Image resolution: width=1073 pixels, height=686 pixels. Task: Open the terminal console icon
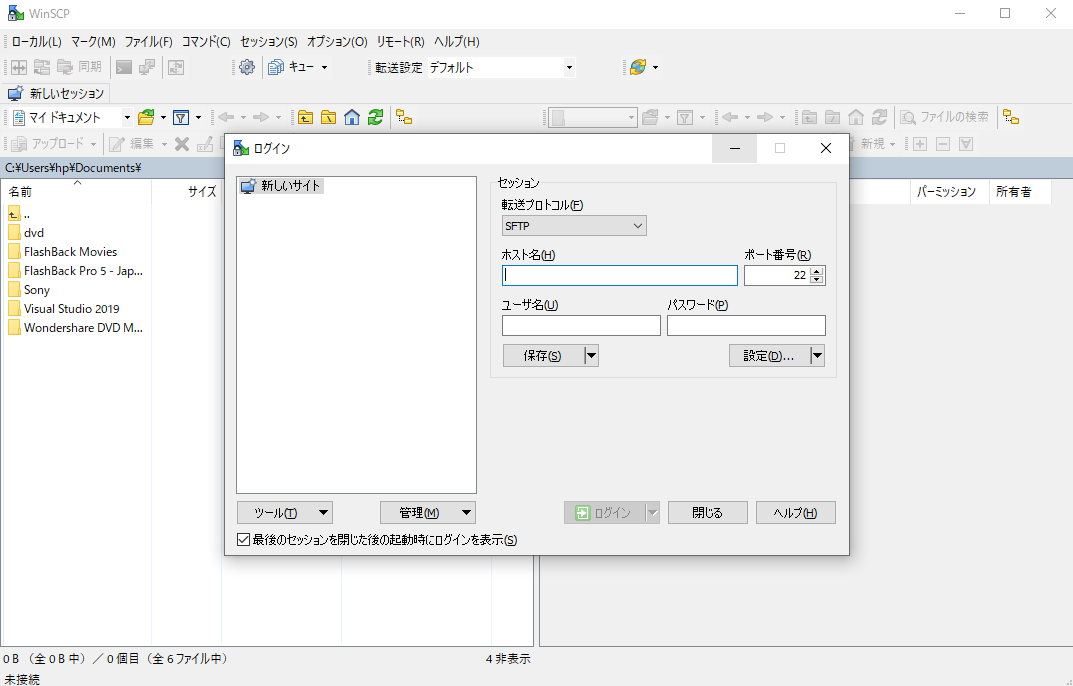coord(124,67)
